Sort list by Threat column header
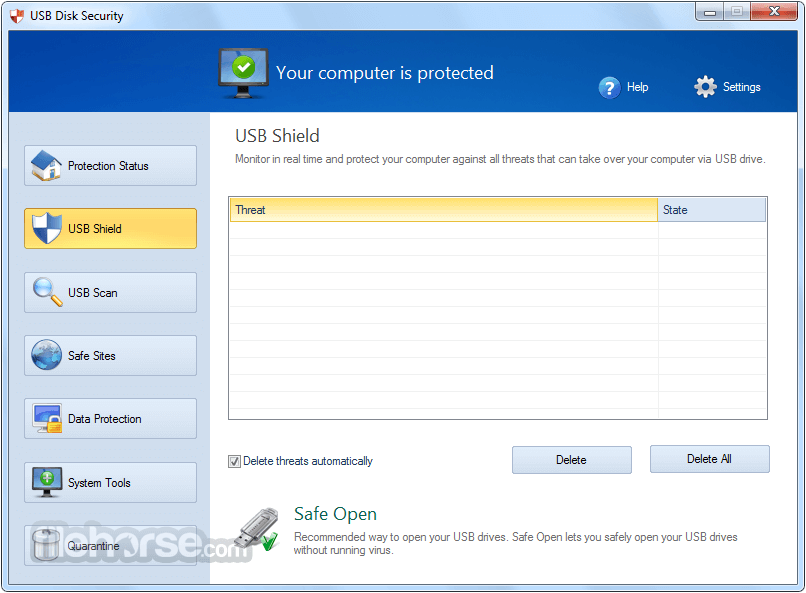The image size is (806, 593). [x=444, y=210]
